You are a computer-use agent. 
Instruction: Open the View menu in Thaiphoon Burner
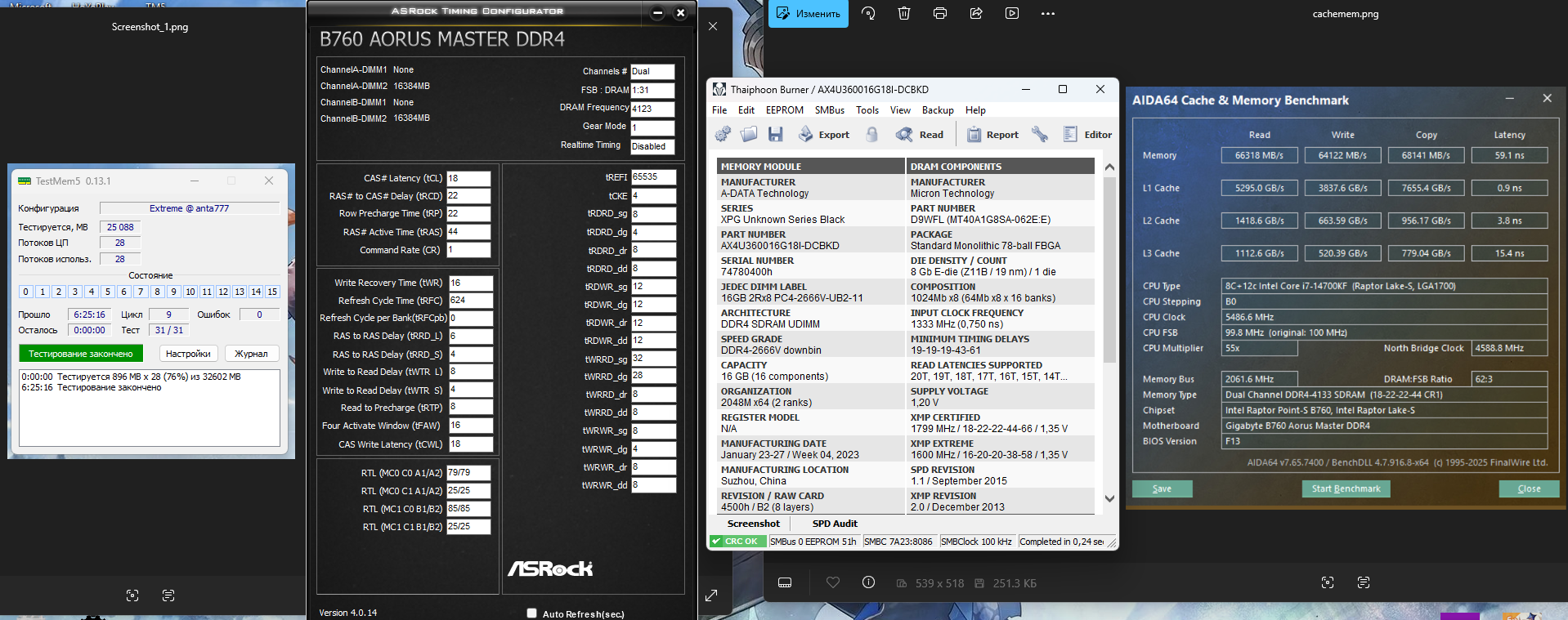pos(900,110)
